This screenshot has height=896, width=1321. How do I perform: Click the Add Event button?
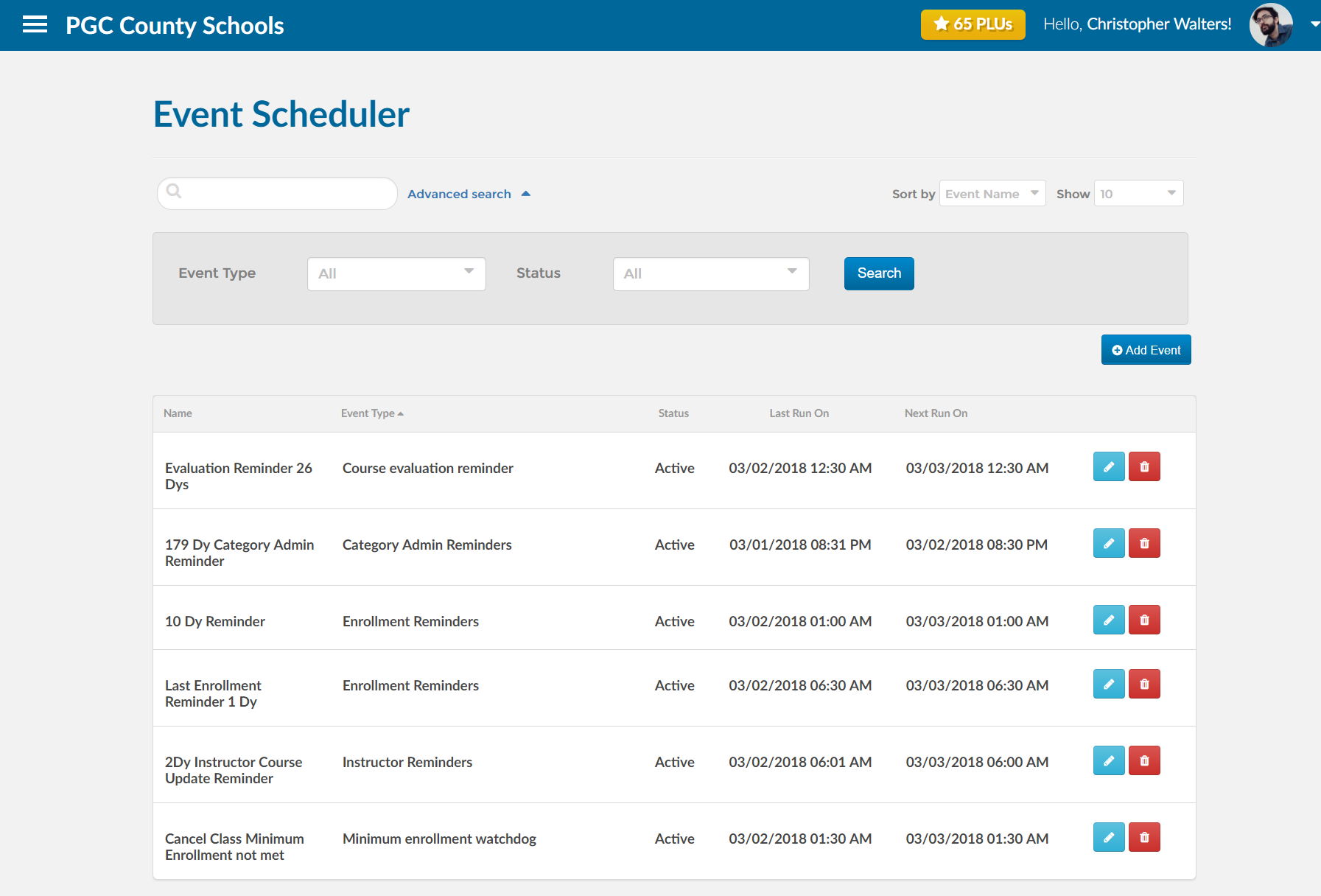pos(1146,350)
